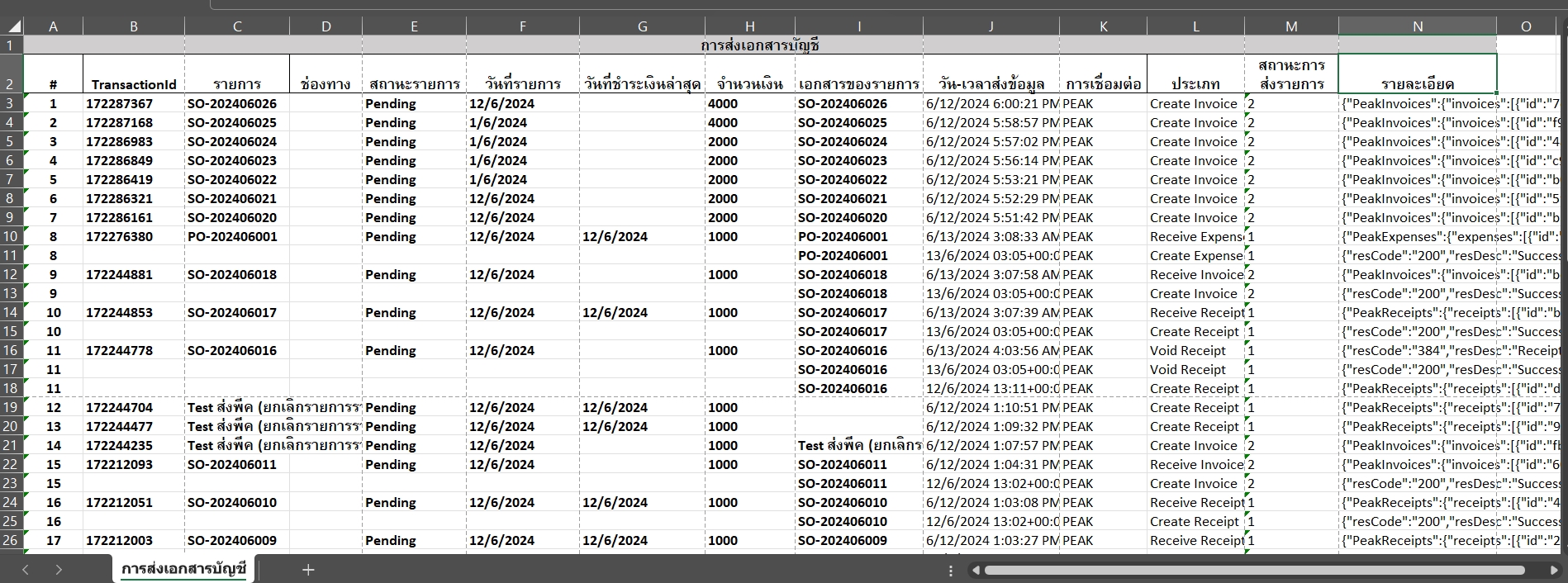Add a new sheet with the plus button

308,570
